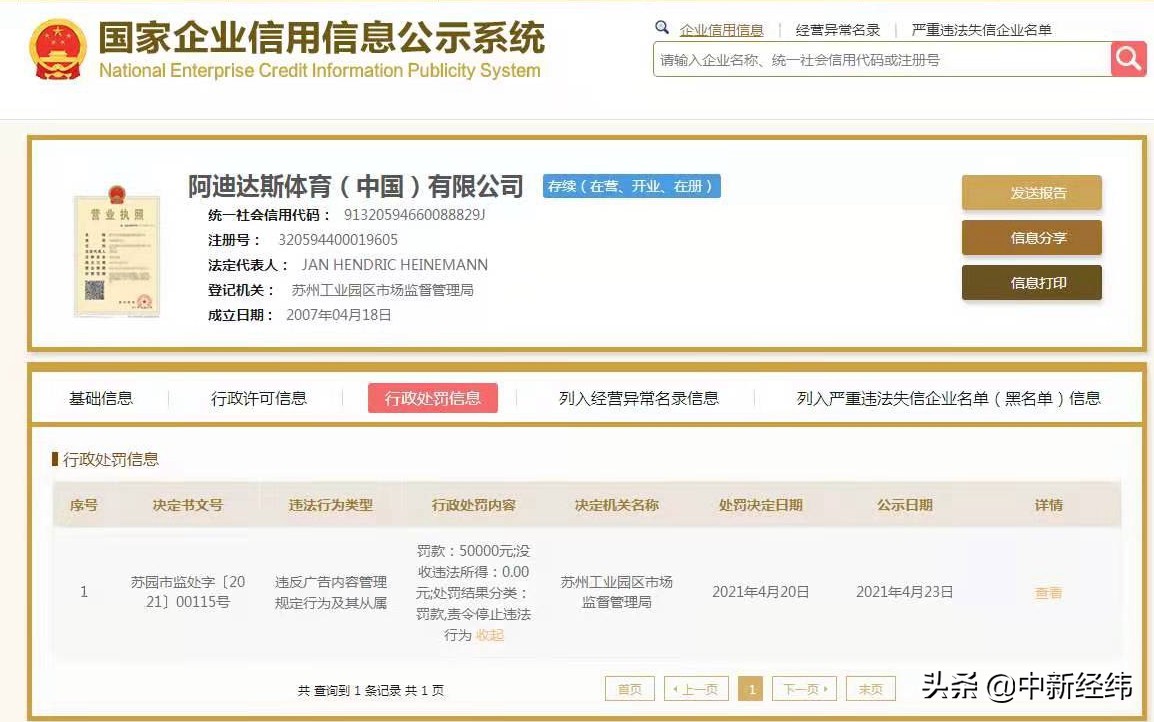
Task: Click the 苏州工业园区市场监督管理局 table cell
Action: pos(617,592)
